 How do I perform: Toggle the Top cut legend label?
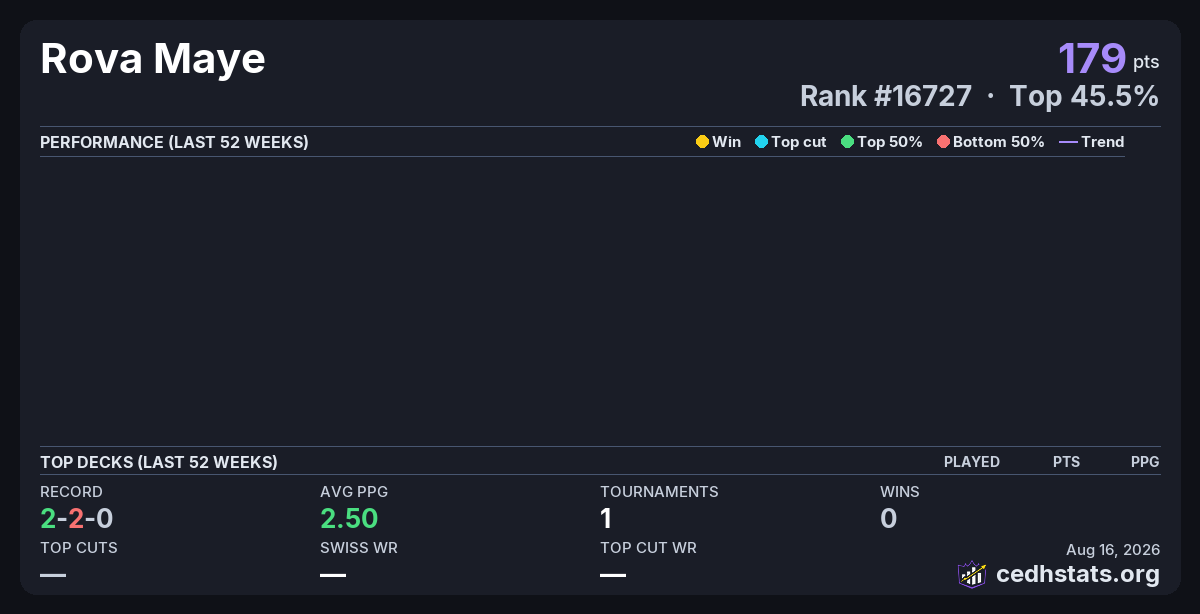pos(799,142)
